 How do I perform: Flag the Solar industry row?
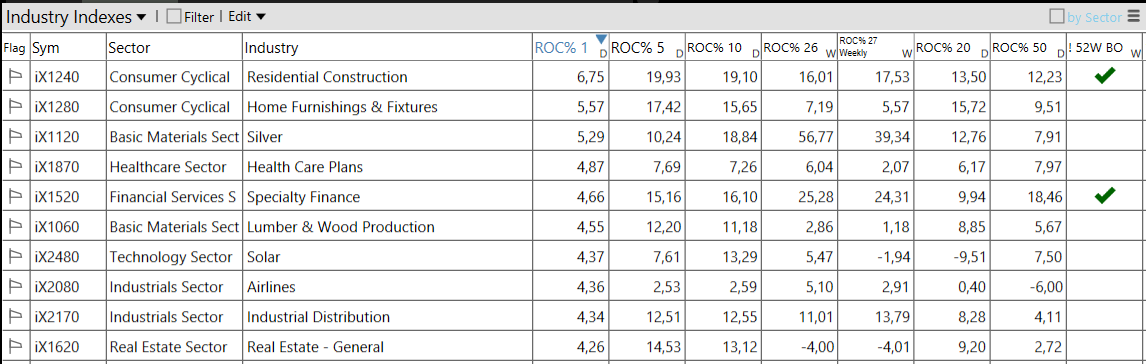click(x=15, y=257)
